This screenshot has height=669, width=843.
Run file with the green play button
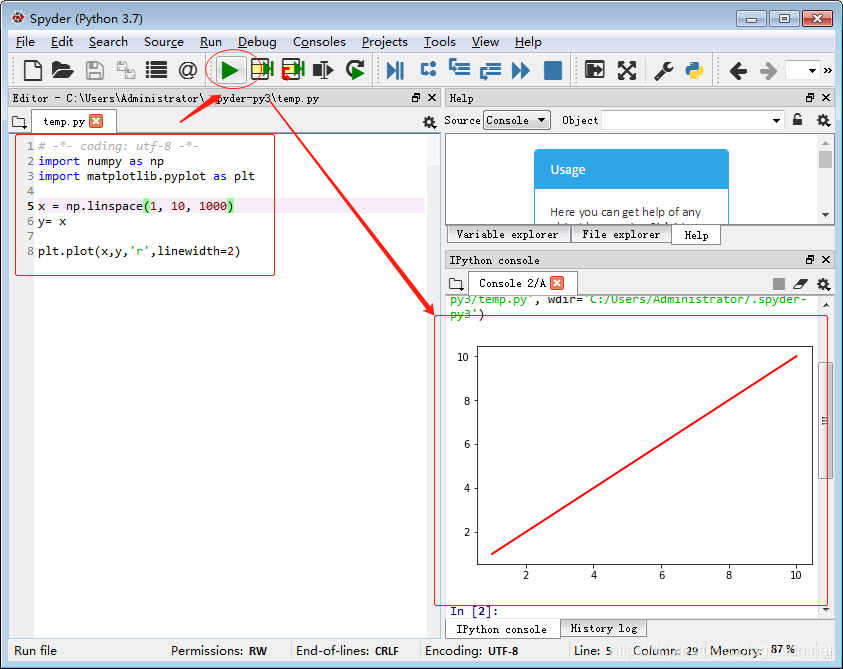pos(230,70)
